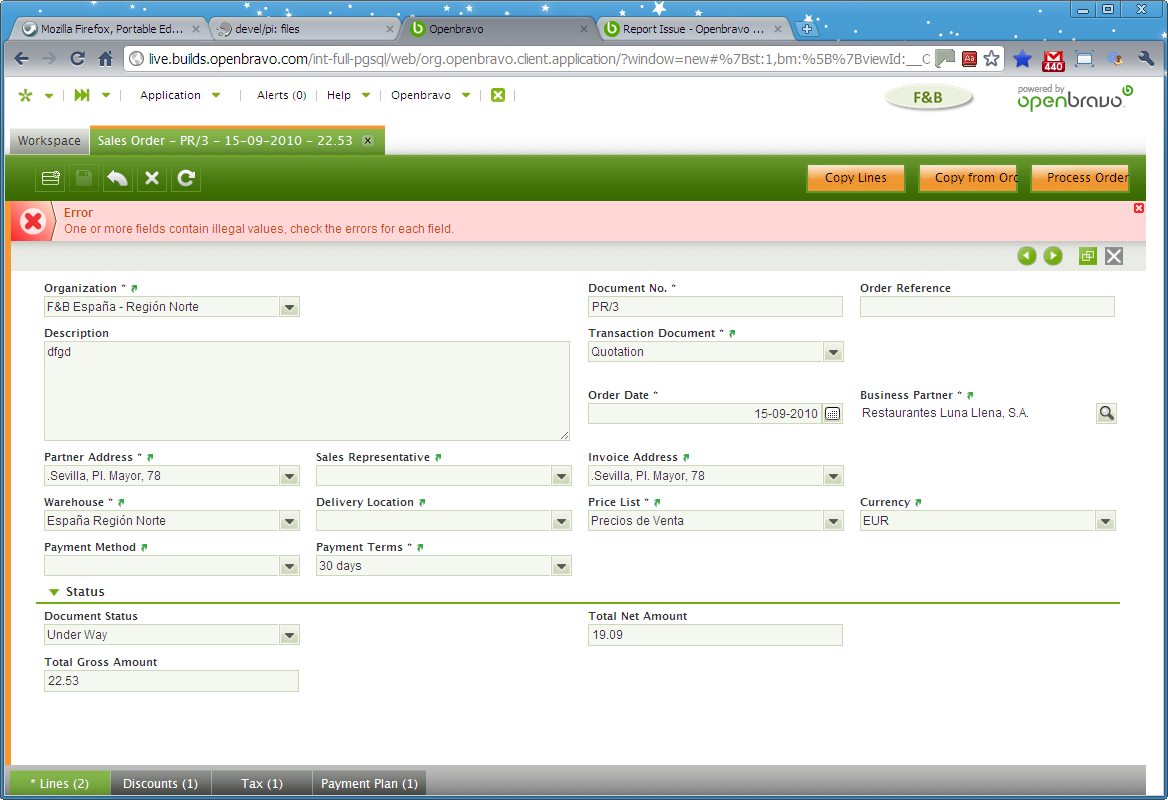Click the undo changes arrow icon

pyautogui.click(x=118, y=178)
